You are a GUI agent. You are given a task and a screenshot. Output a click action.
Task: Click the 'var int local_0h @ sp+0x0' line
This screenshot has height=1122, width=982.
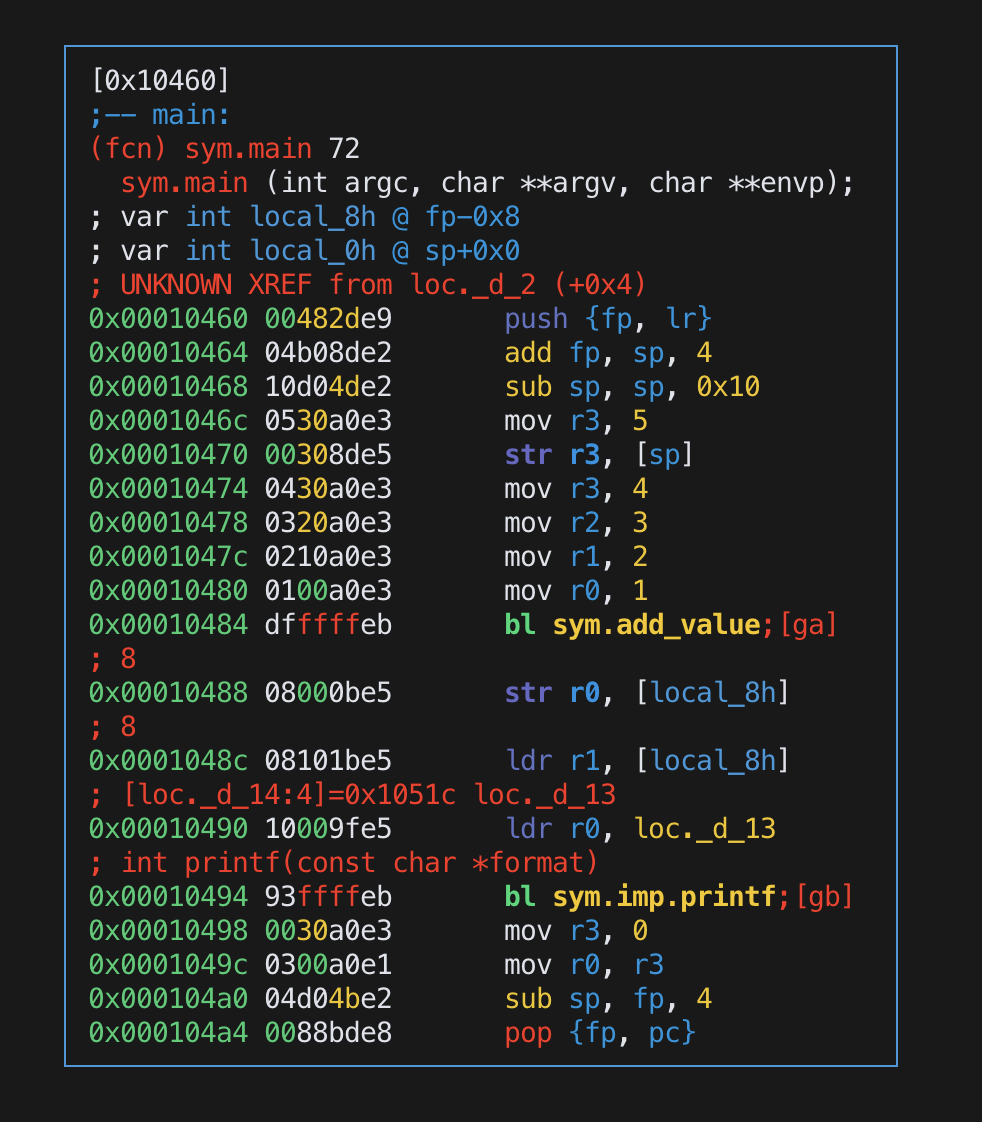coord(305,251)
